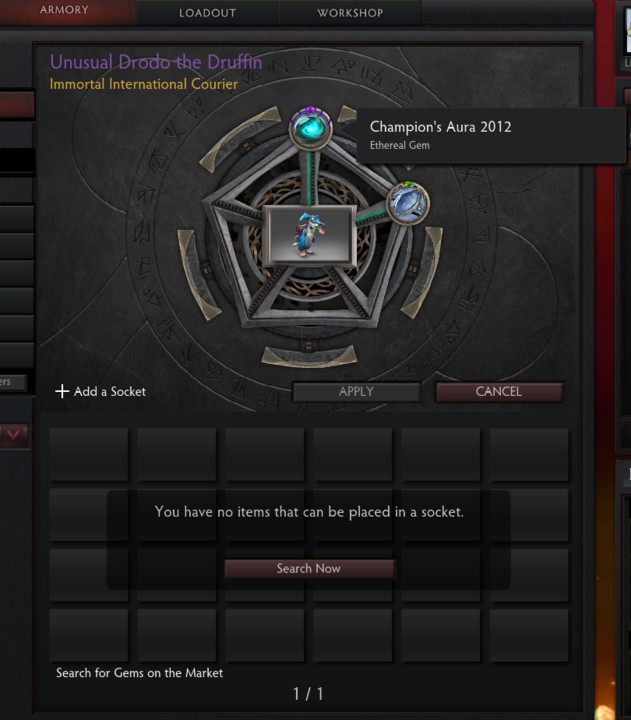
Task: Open Search for Gems on the Market link
Action: (140, 673)
